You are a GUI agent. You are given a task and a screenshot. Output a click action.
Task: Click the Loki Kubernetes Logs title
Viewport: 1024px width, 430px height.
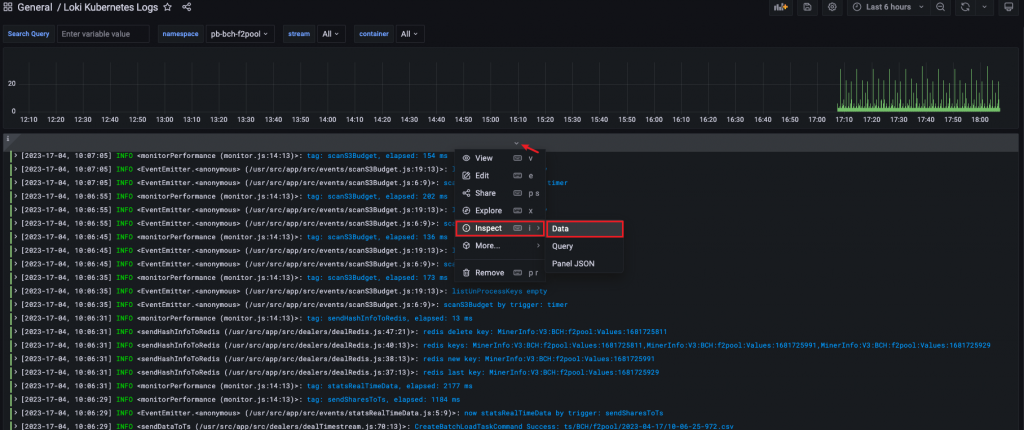point(111,7)
